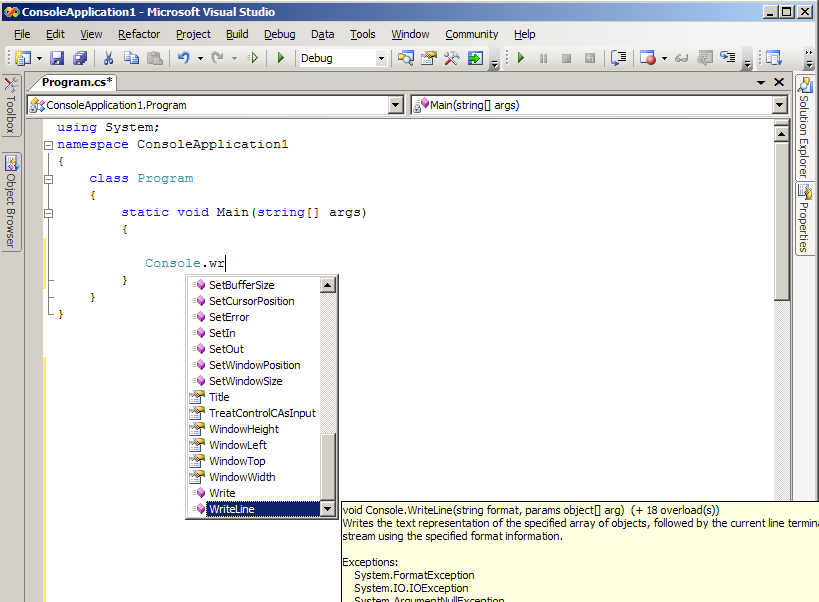
Task: Select SetWindowPosition in the completion list
Action: point(254,365)
